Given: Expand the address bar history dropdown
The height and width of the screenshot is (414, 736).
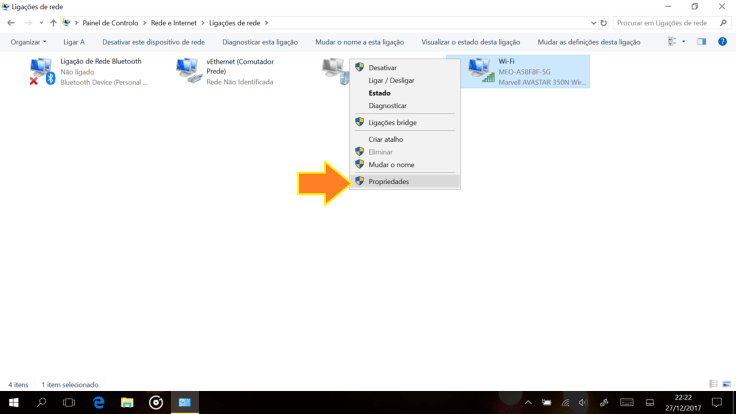Looking at the screenshot, I should [x=593, y=23].
